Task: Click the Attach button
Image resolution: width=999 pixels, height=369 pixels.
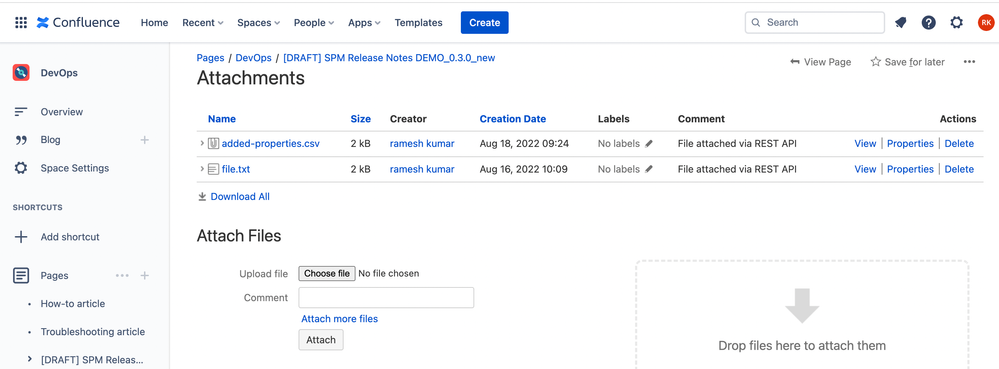Action: (321, 340)
